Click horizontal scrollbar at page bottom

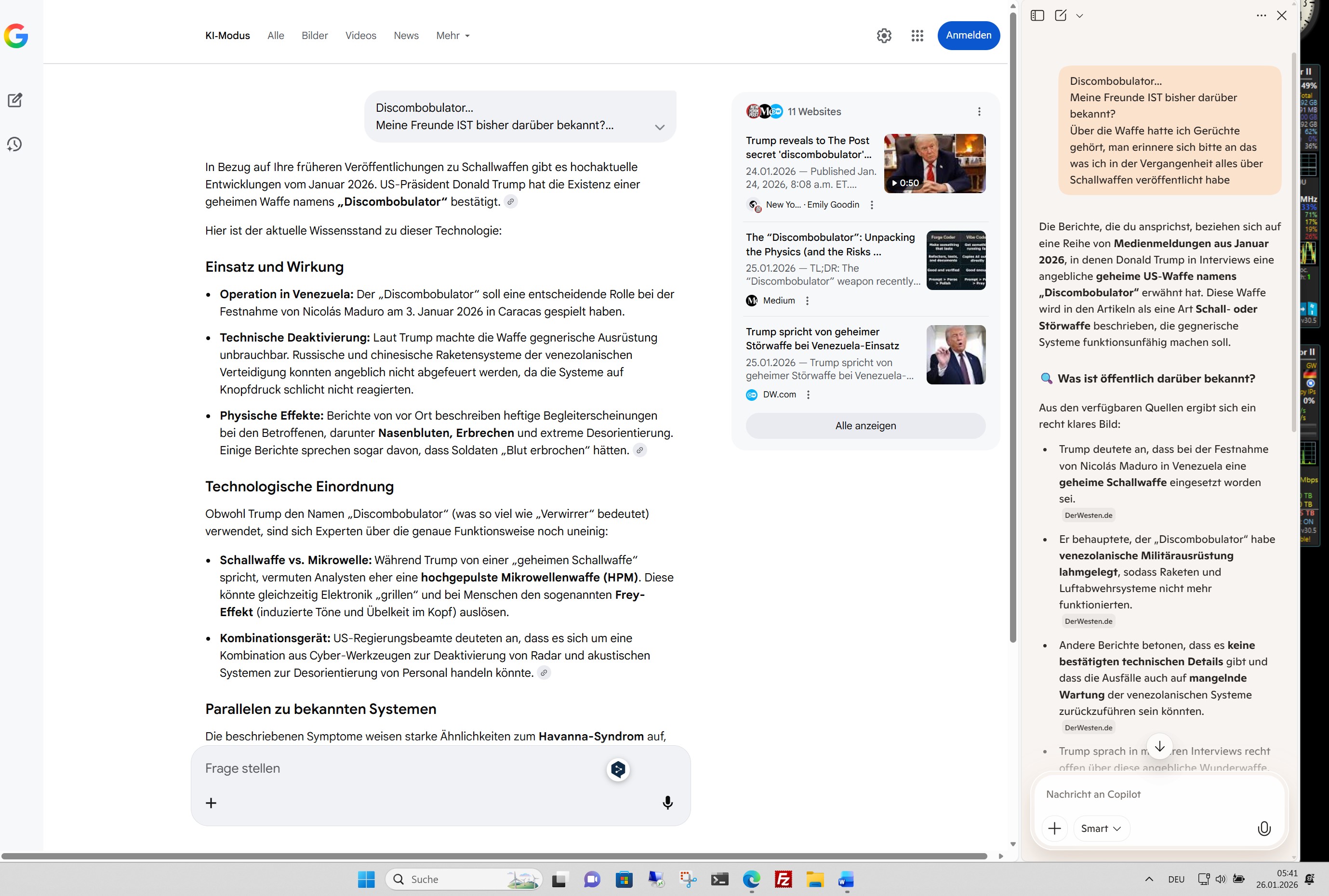click(494, 856)
